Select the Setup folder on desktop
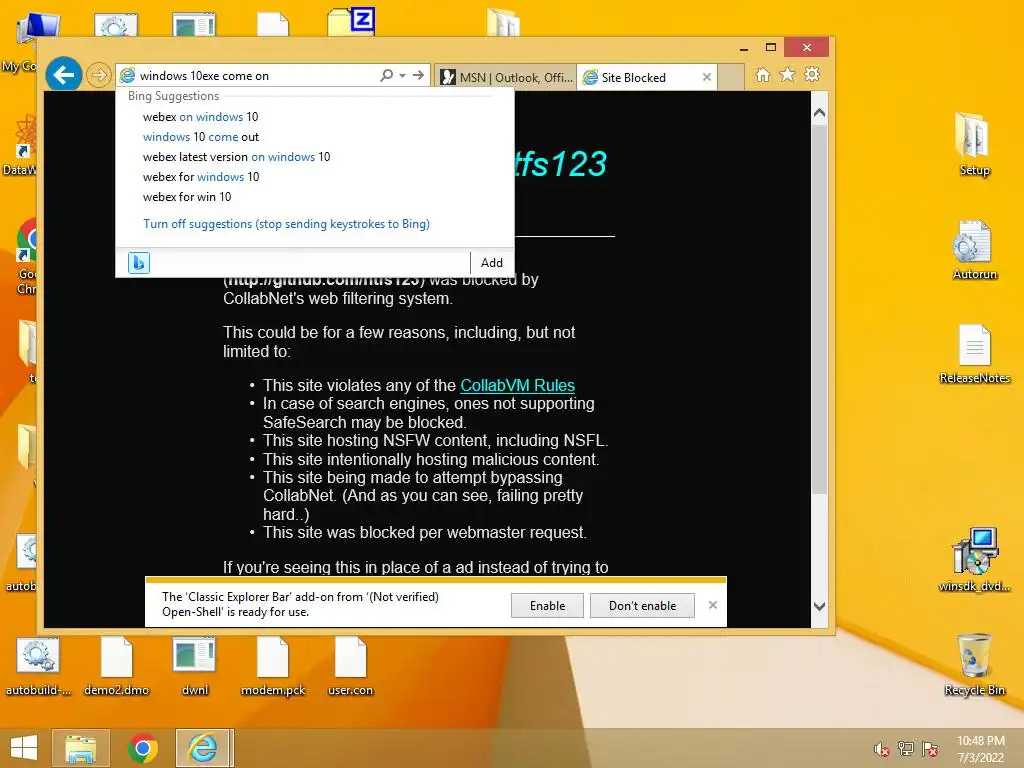This screenshot has height=768, width=1024. click(974, 143)
